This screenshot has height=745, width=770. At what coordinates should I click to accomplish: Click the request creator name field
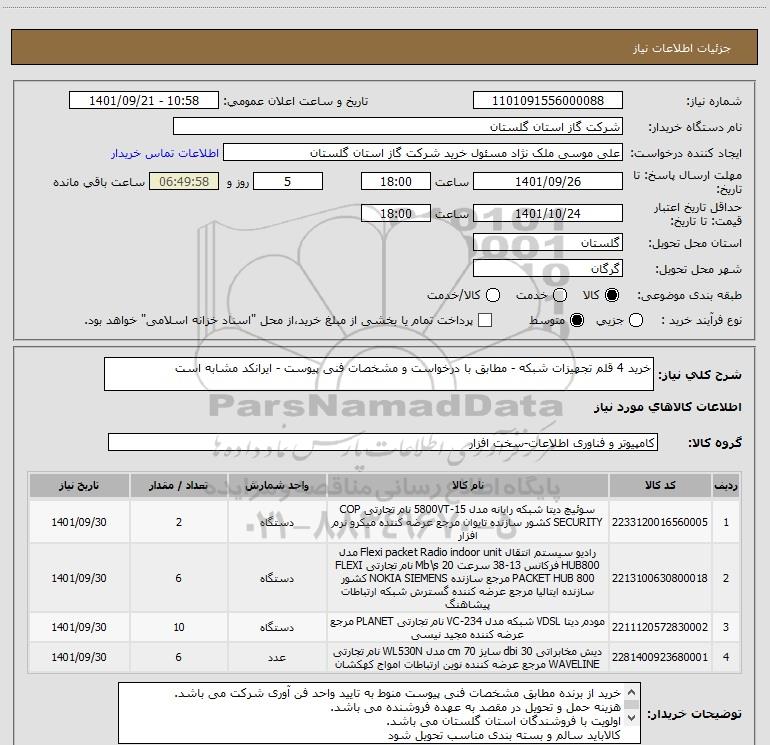click(423, 153)
